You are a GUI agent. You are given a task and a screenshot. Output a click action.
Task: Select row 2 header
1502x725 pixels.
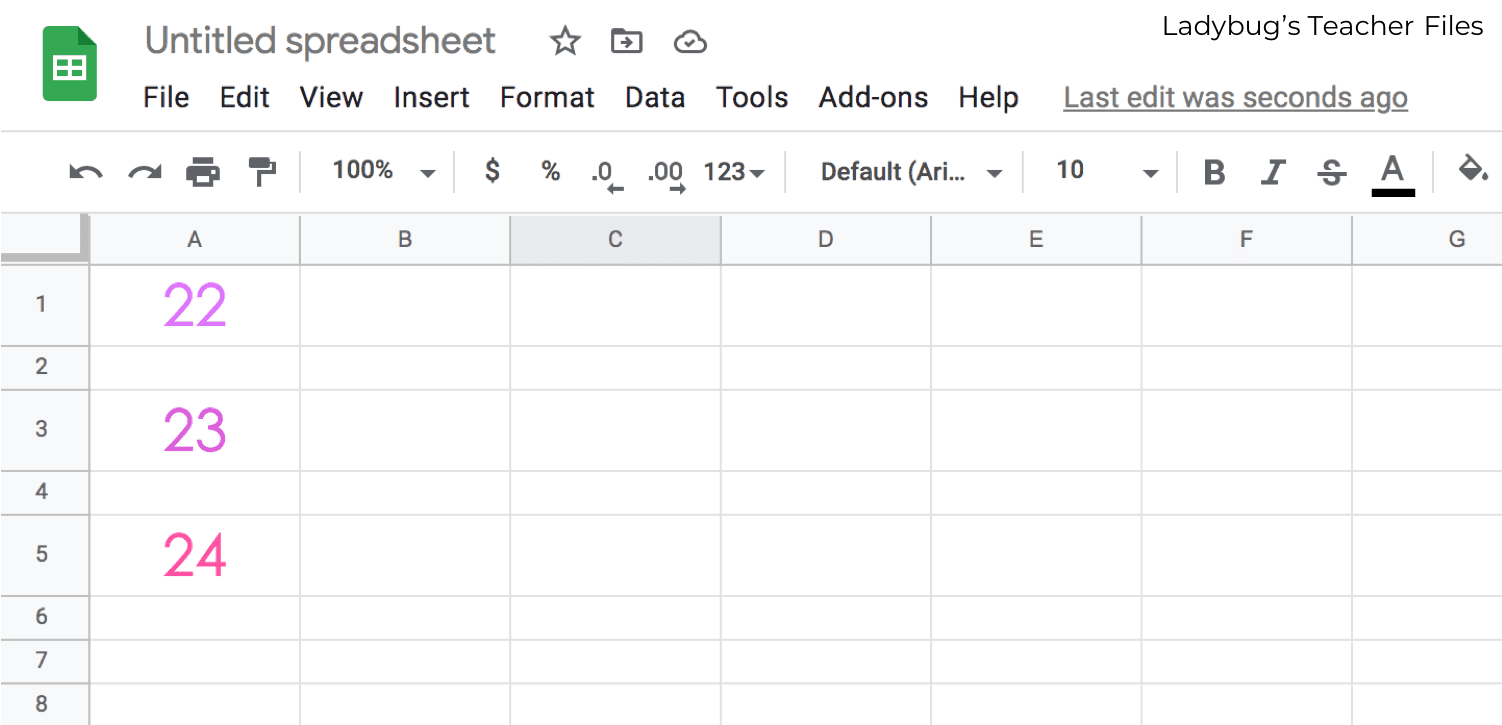tap(44, 367)
